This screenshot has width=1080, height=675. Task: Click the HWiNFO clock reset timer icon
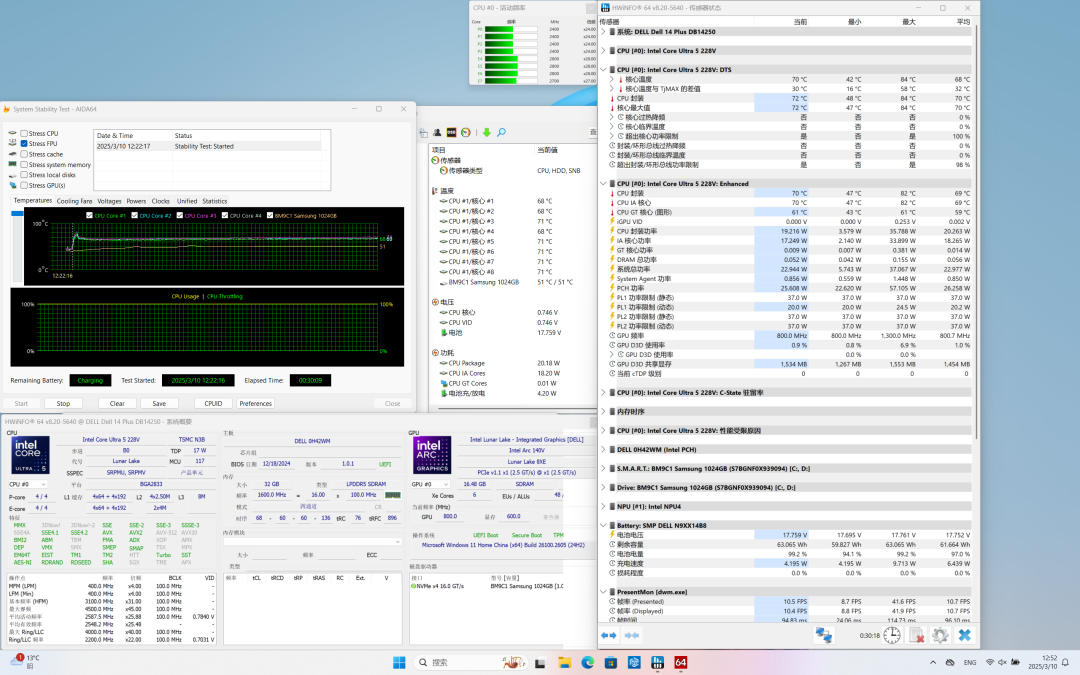pyautogui.click(x=892, y=635)
